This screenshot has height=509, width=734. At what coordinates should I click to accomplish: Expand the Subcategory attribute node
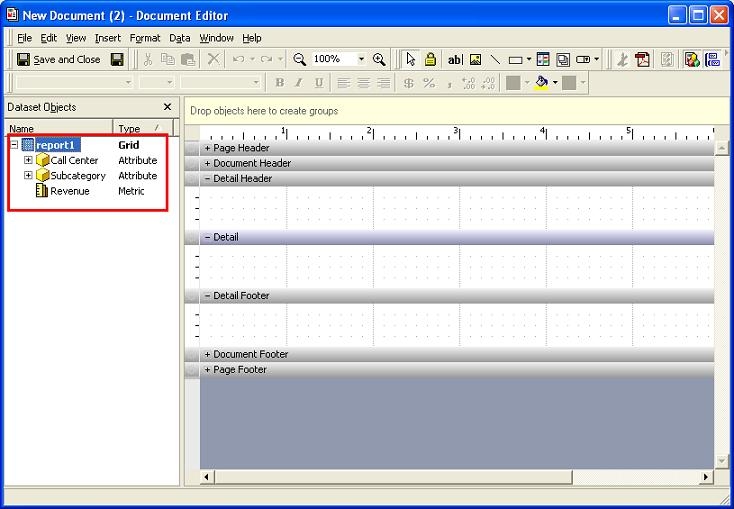pos(28,176)
